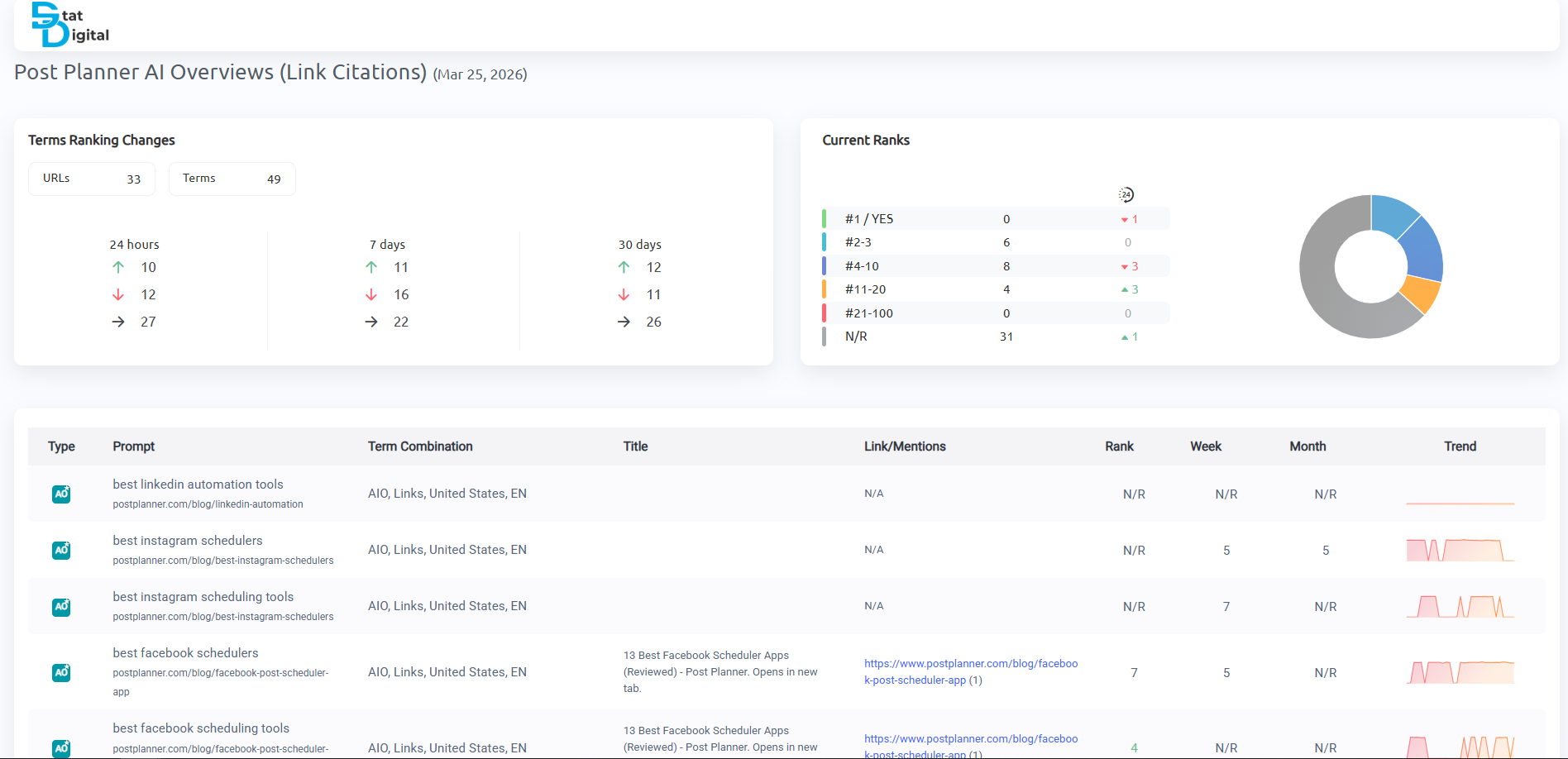Click the prompt 'best facebook scheduling tools'
This screenshot has height=759, width=1568.
click(201, 728)
